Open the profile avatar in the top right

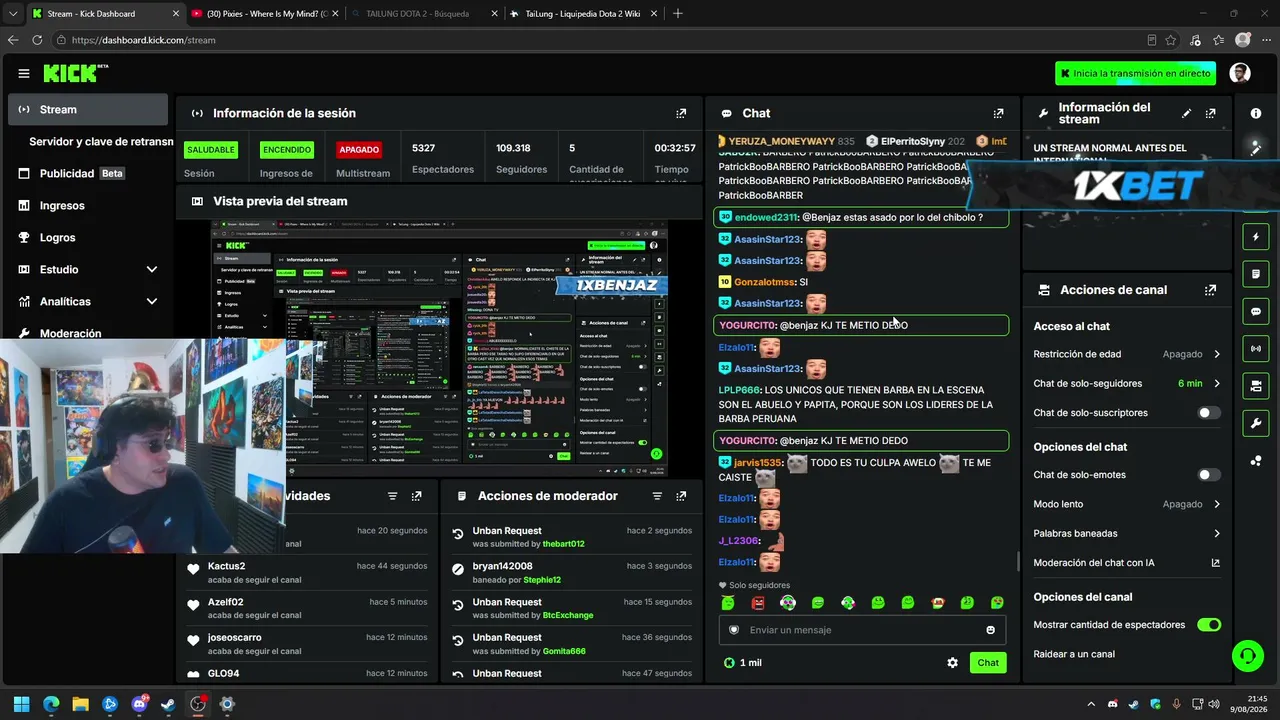[1240, 73]
